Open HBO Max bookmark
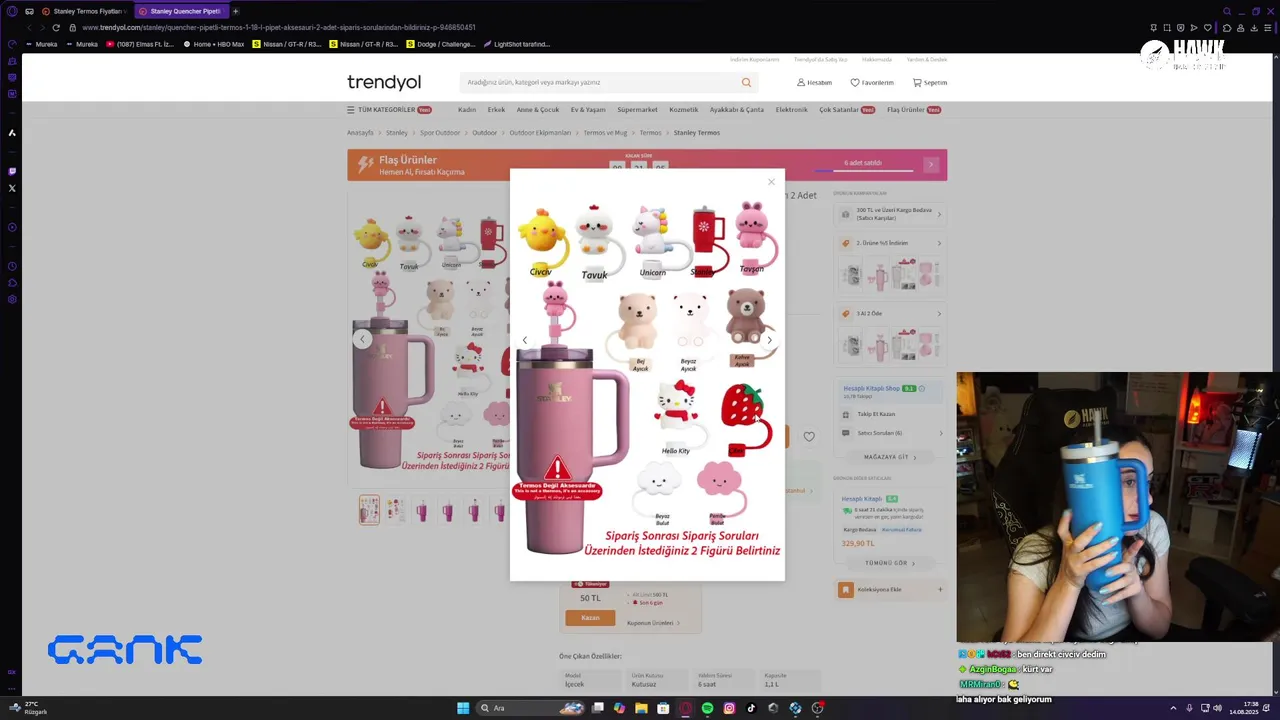The height and width of the screenshot is (720, 1280). (x=214, y=44)
